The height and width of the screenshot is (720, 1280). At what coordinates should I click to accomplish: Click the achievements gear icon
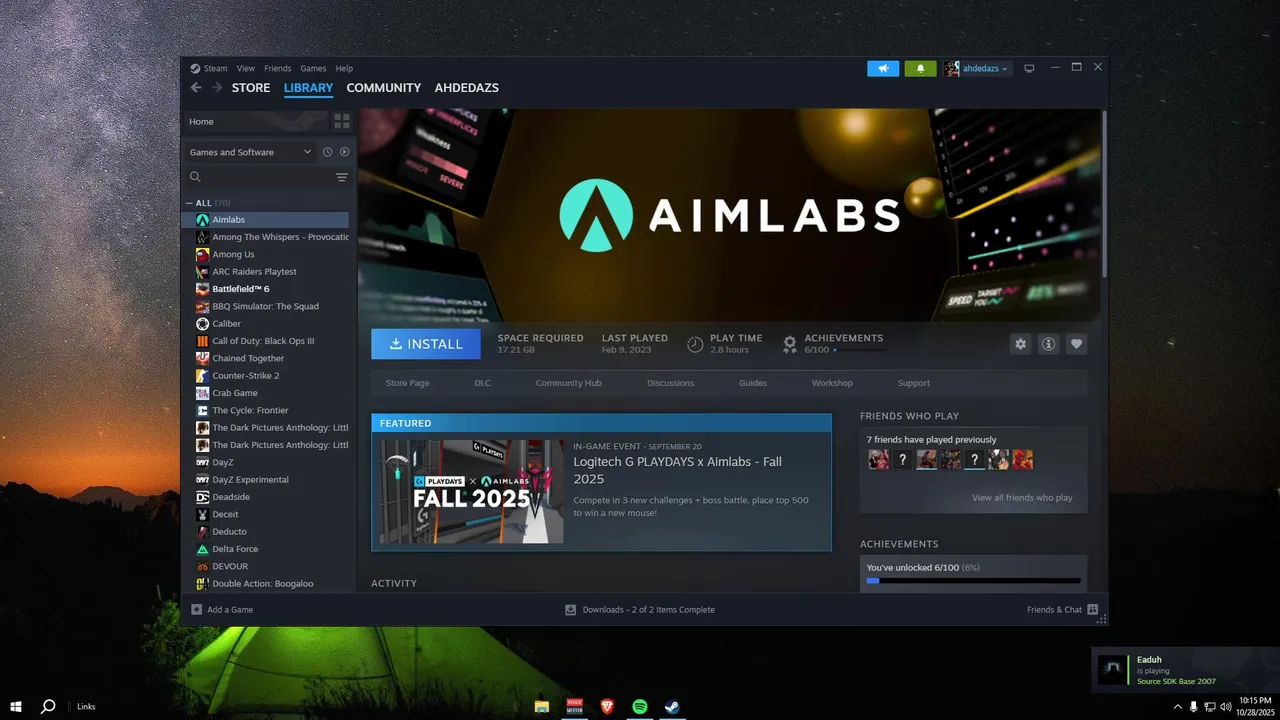coord(789,344)
